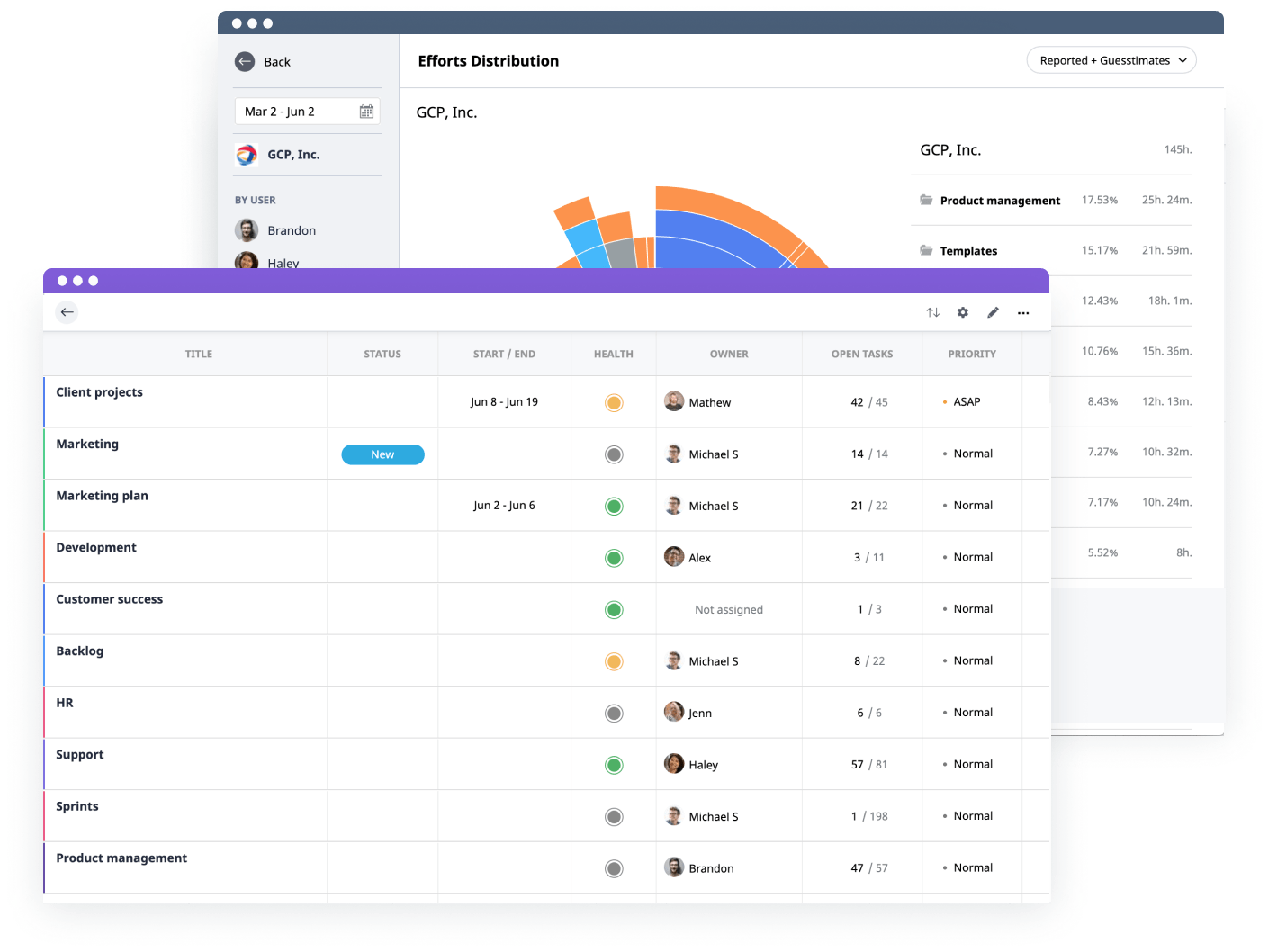Open the more options ellipsis icon

click(1023, 312)
